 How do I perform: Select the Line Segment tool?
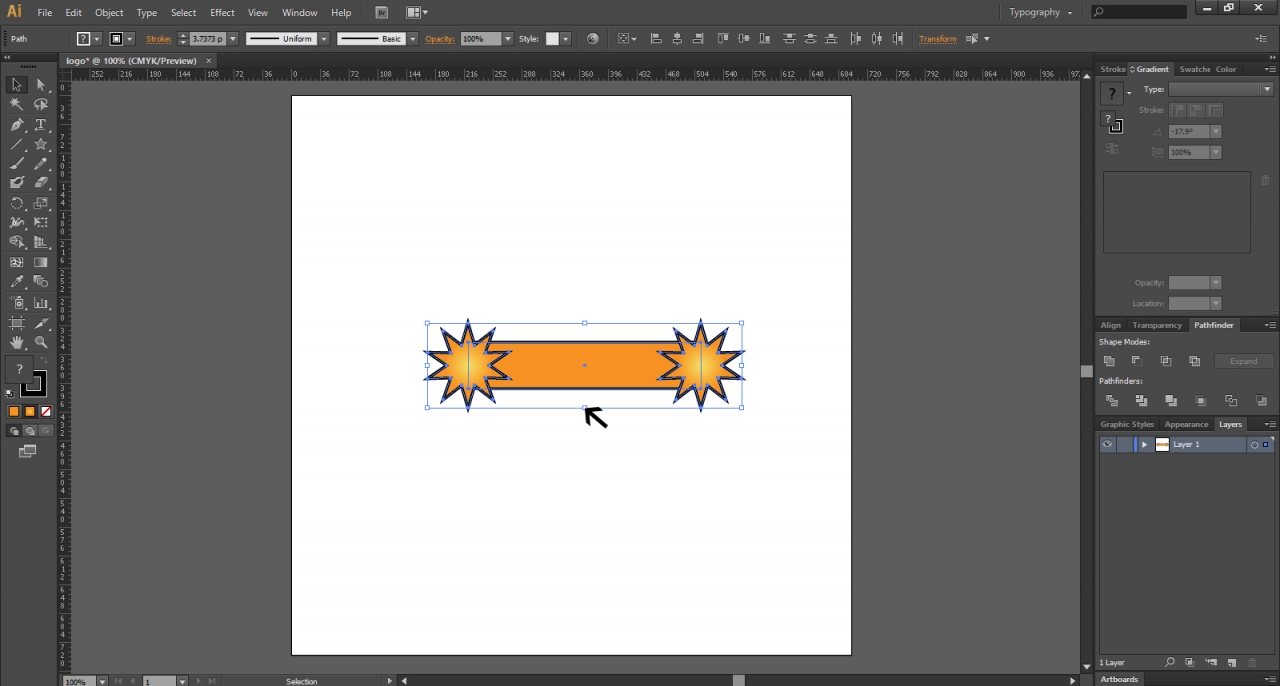tap(17, 144)
